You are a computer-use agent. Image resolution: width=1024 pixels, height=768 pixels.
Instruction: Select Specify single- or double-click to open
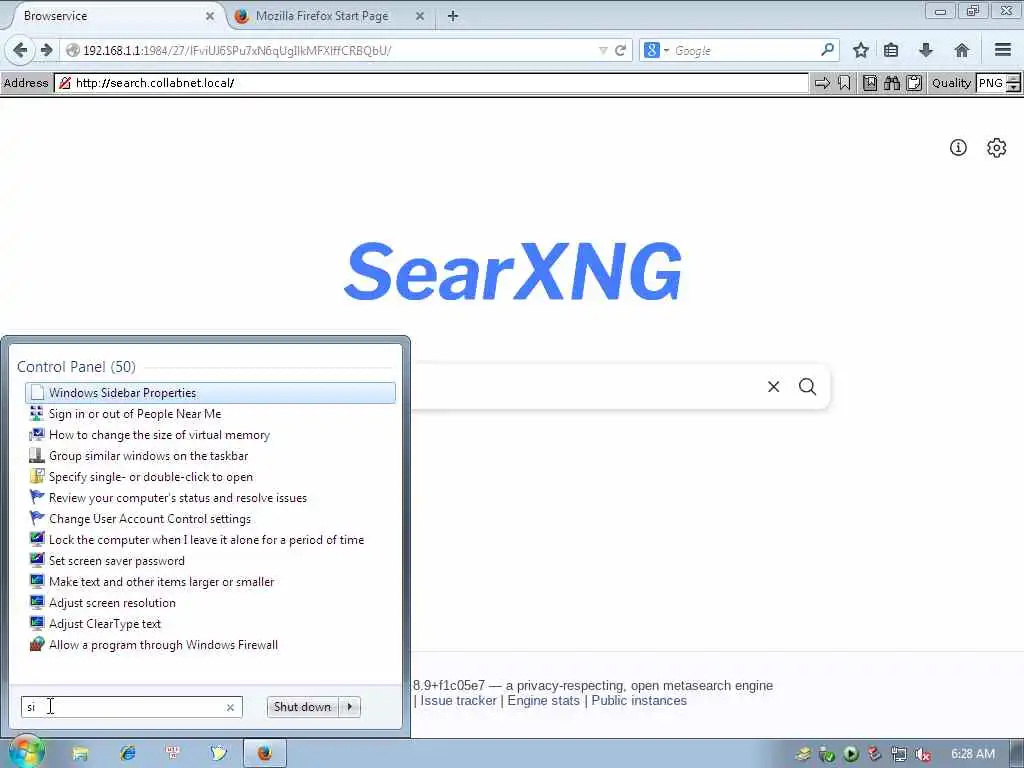pos(210,477)
